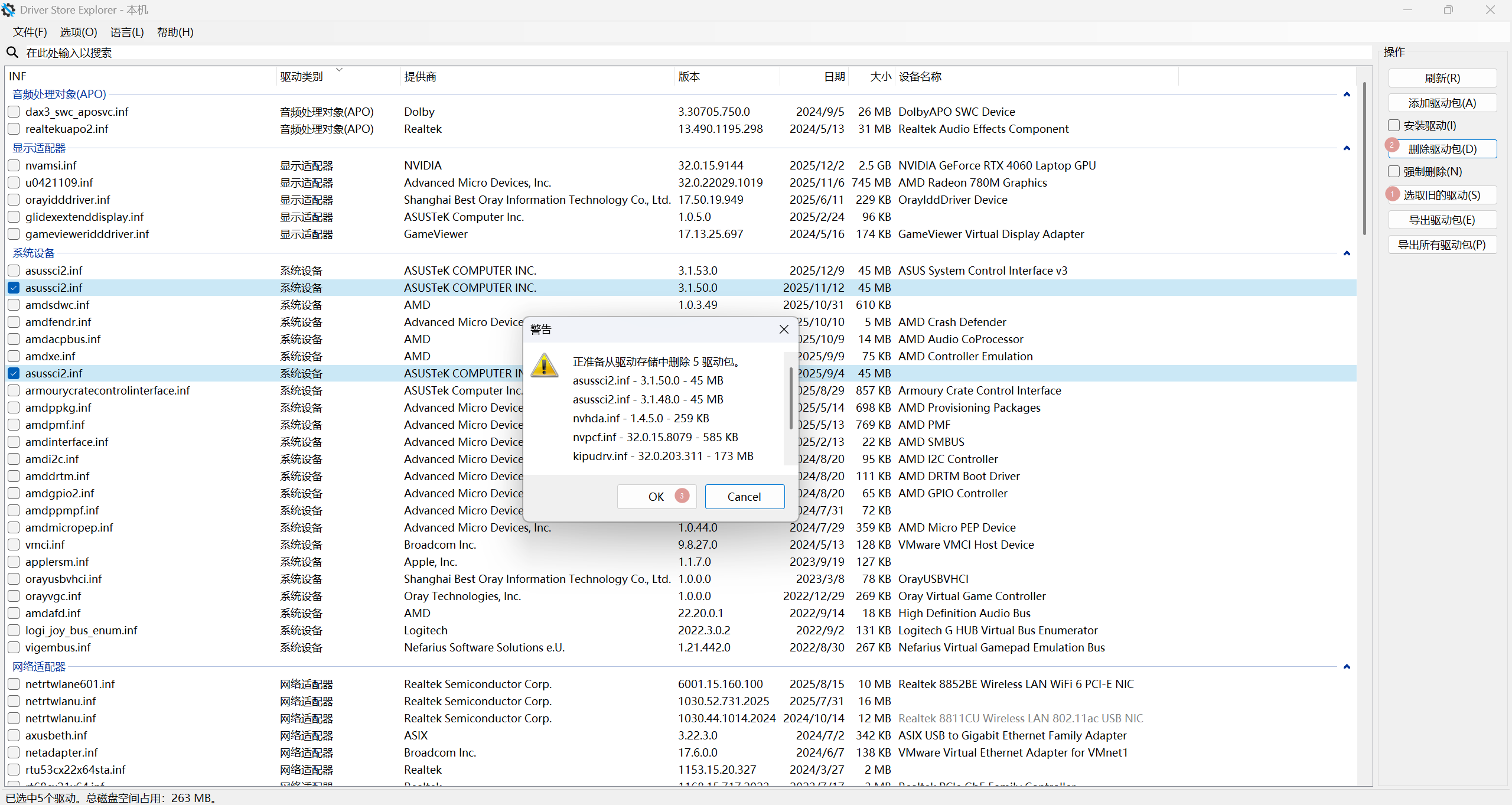1512x805 pixels.
Task: Select the gamevieweridddriver.inf row name
Action: (87, 234)
